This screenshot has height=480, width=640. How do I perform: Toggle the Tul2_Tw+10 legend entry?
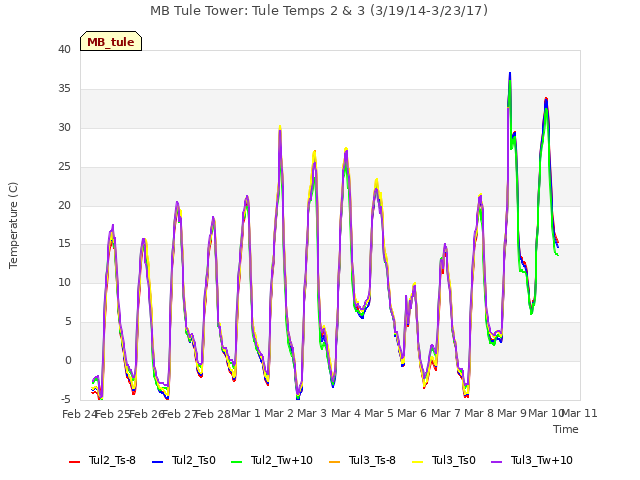pyautogui.click(x=272, y=460)
